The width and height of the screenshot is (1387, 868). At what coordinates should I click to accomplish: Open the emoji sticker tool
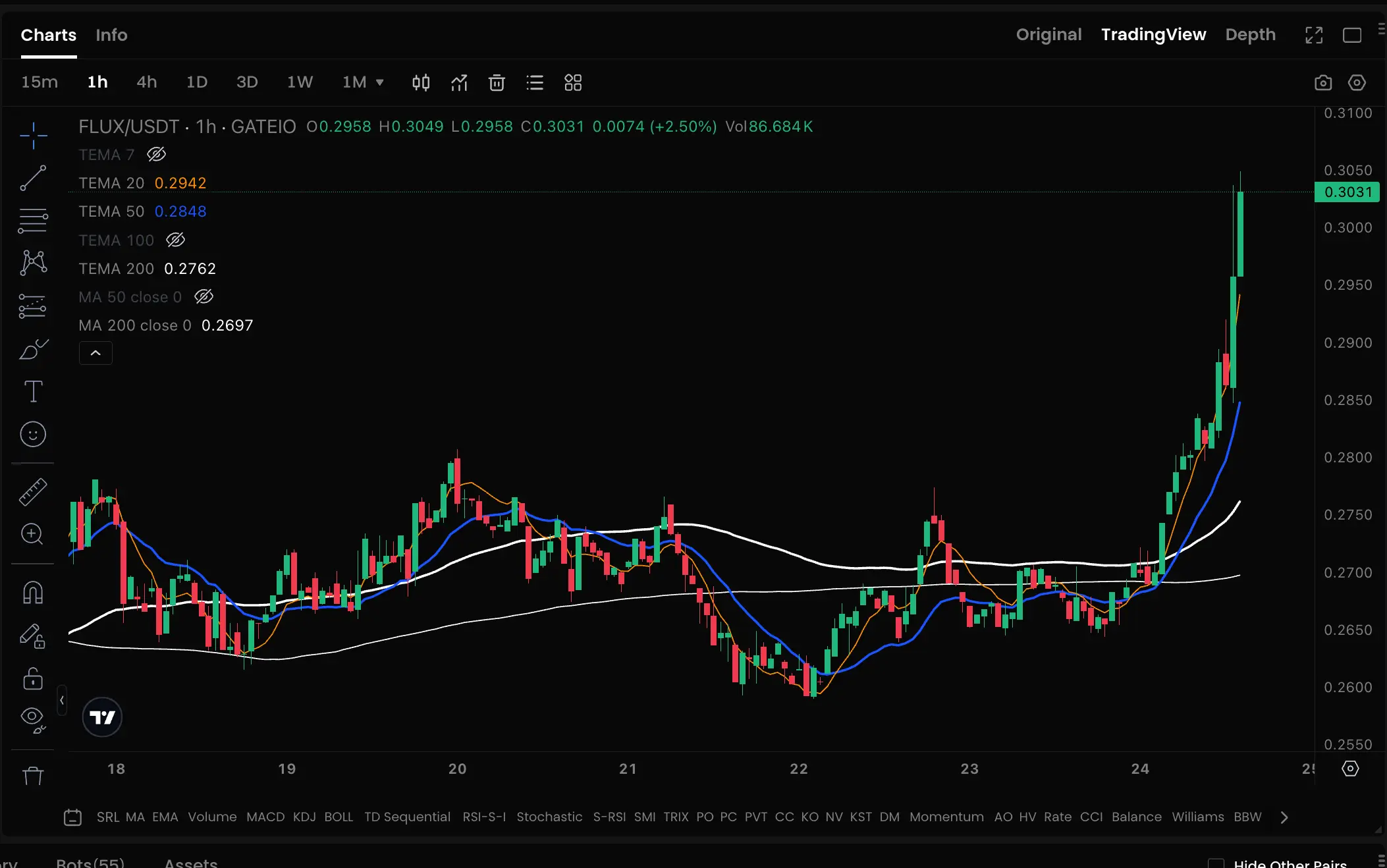[x=33, y=434]
